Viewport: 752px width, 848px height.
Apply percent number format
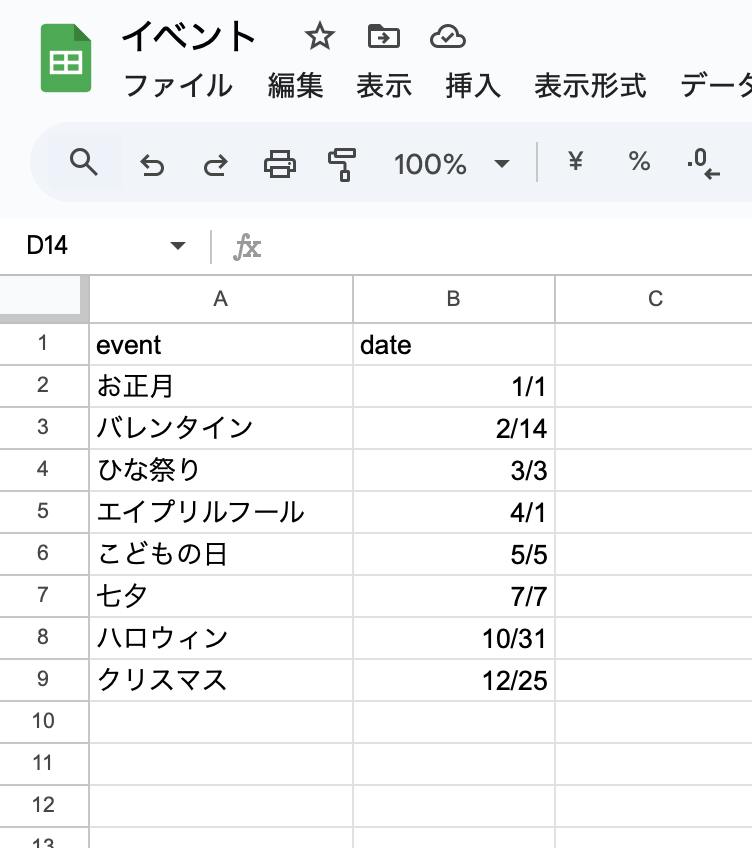pos(639,161)
